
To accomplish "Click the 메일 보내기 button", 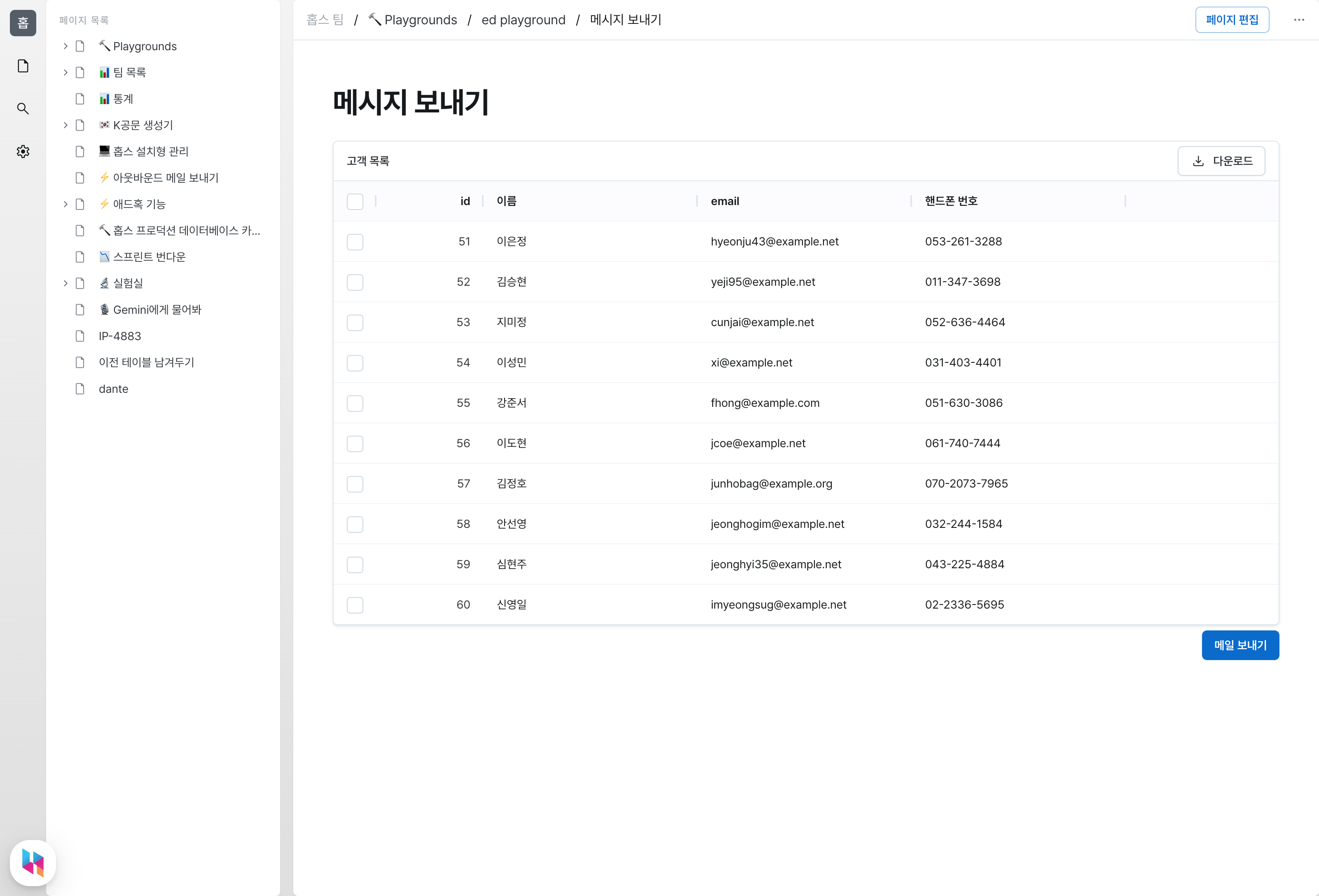I will [x=1240, y=645].
